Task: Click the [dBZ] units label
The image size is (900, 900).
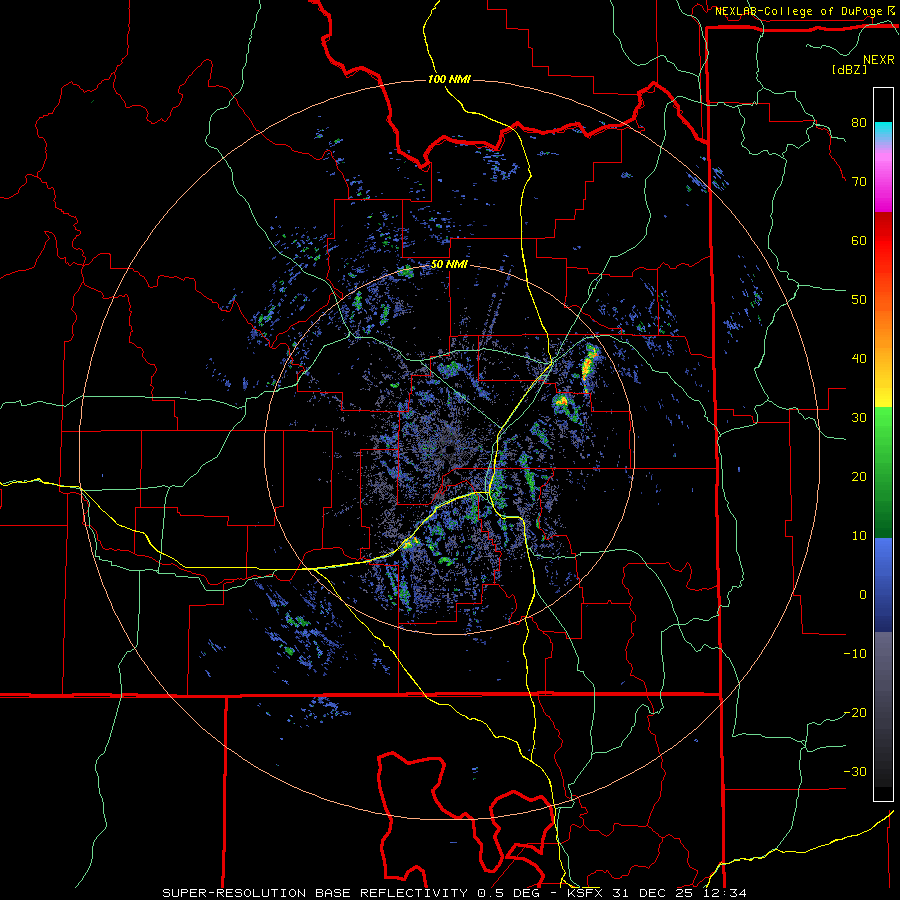Action: pyautogui.click(x=849, y=69)
